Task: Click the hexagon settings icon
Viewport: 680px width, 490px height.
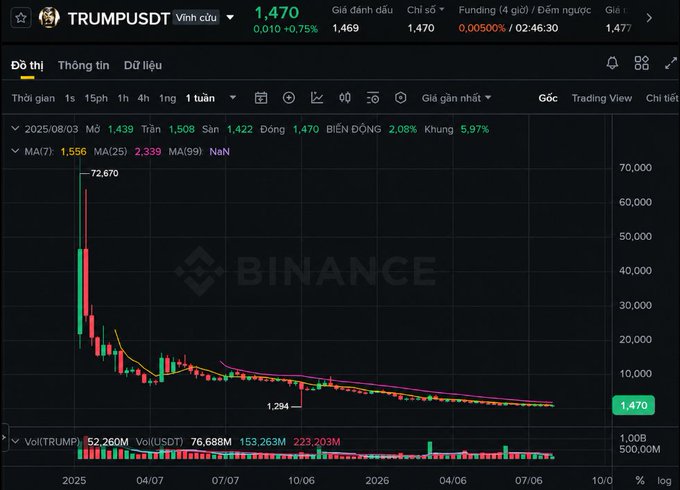Action: click(400, 98)
